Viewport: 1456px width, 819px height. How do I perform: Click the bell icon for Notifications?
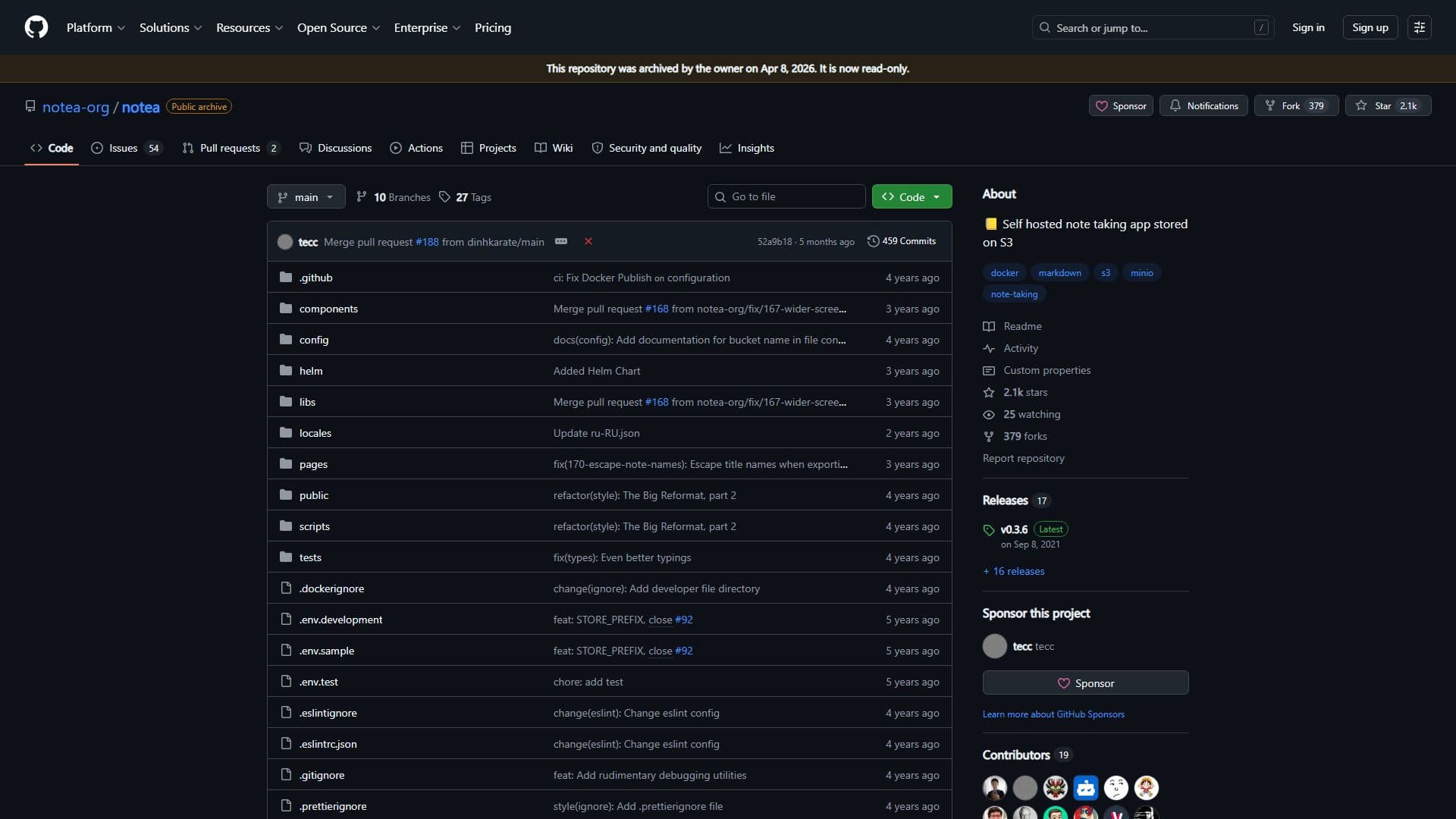pos(1175,105)
